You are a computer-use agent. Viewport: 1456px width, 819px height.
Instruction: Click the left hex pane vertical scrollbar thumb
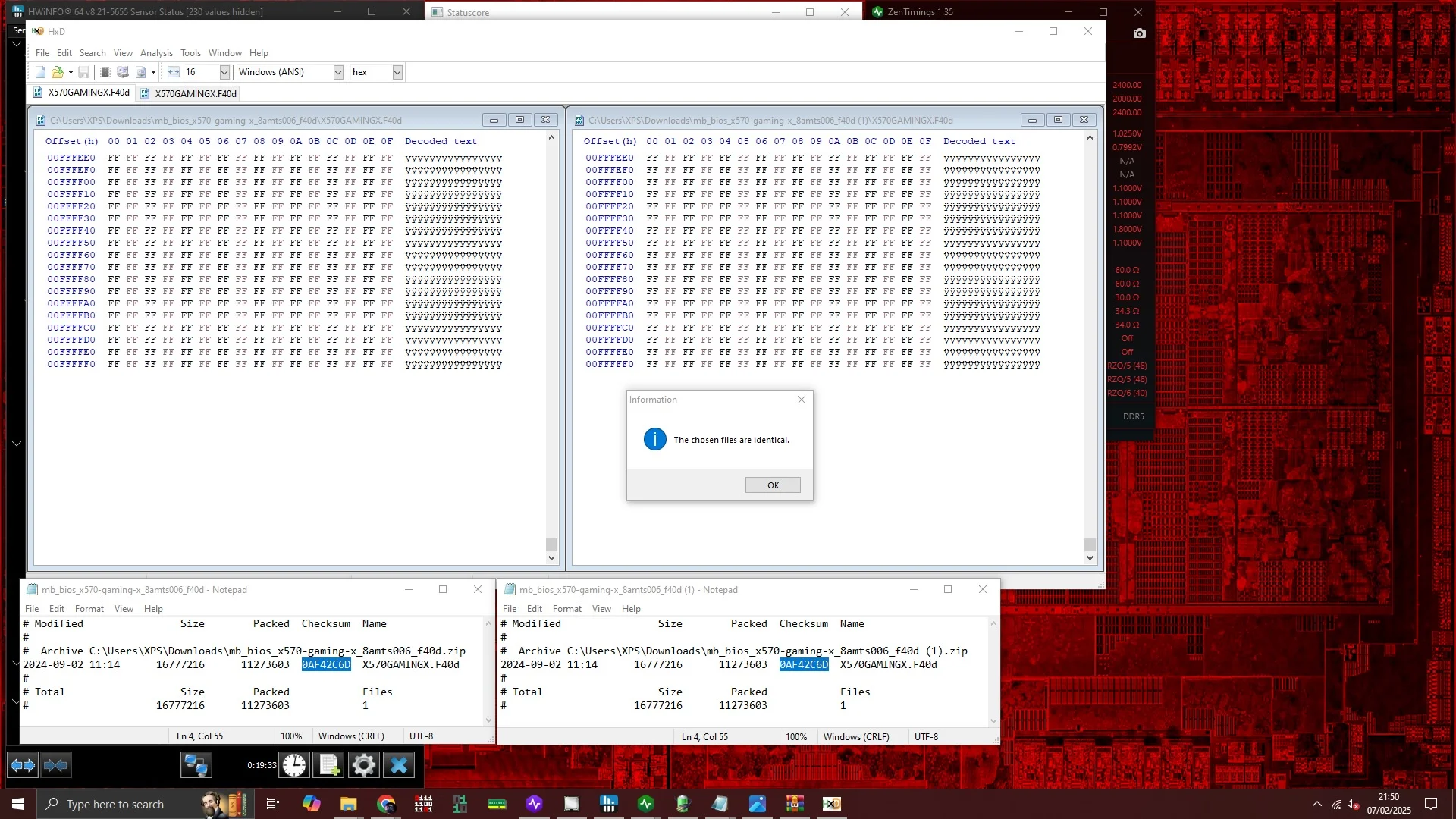(551, 544)
